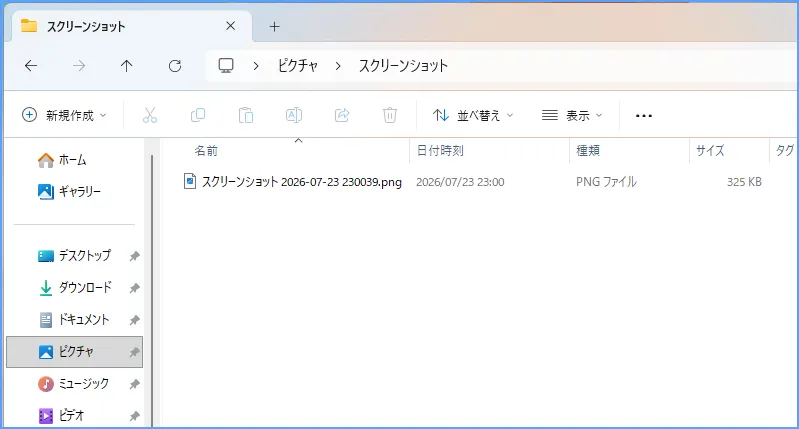Open デスクトップ in the sidebar

click(74, 255)
